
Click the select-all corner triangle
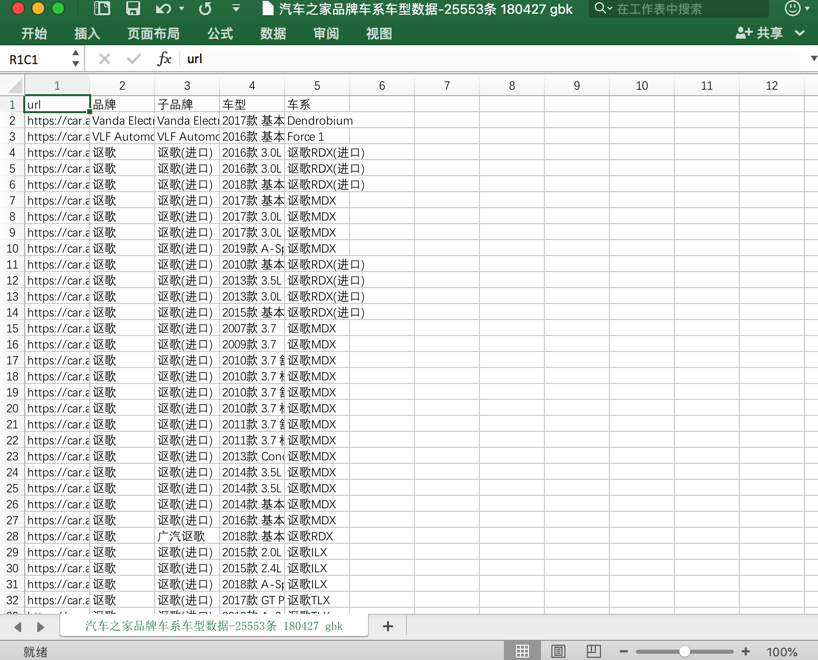[x=15, y=86]
